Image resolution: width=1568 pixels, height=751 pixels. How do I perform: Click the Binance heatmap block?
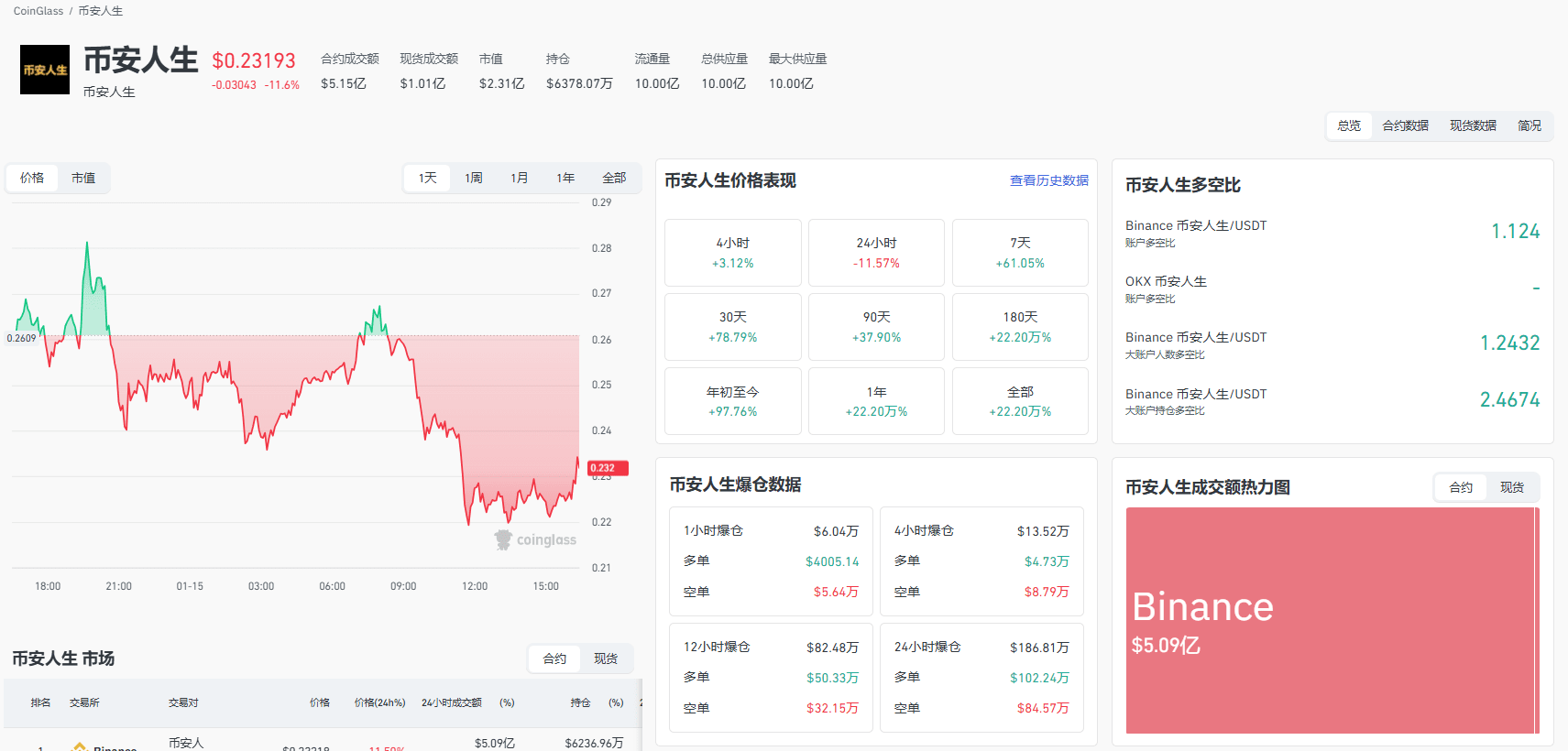click(1330, 620)
